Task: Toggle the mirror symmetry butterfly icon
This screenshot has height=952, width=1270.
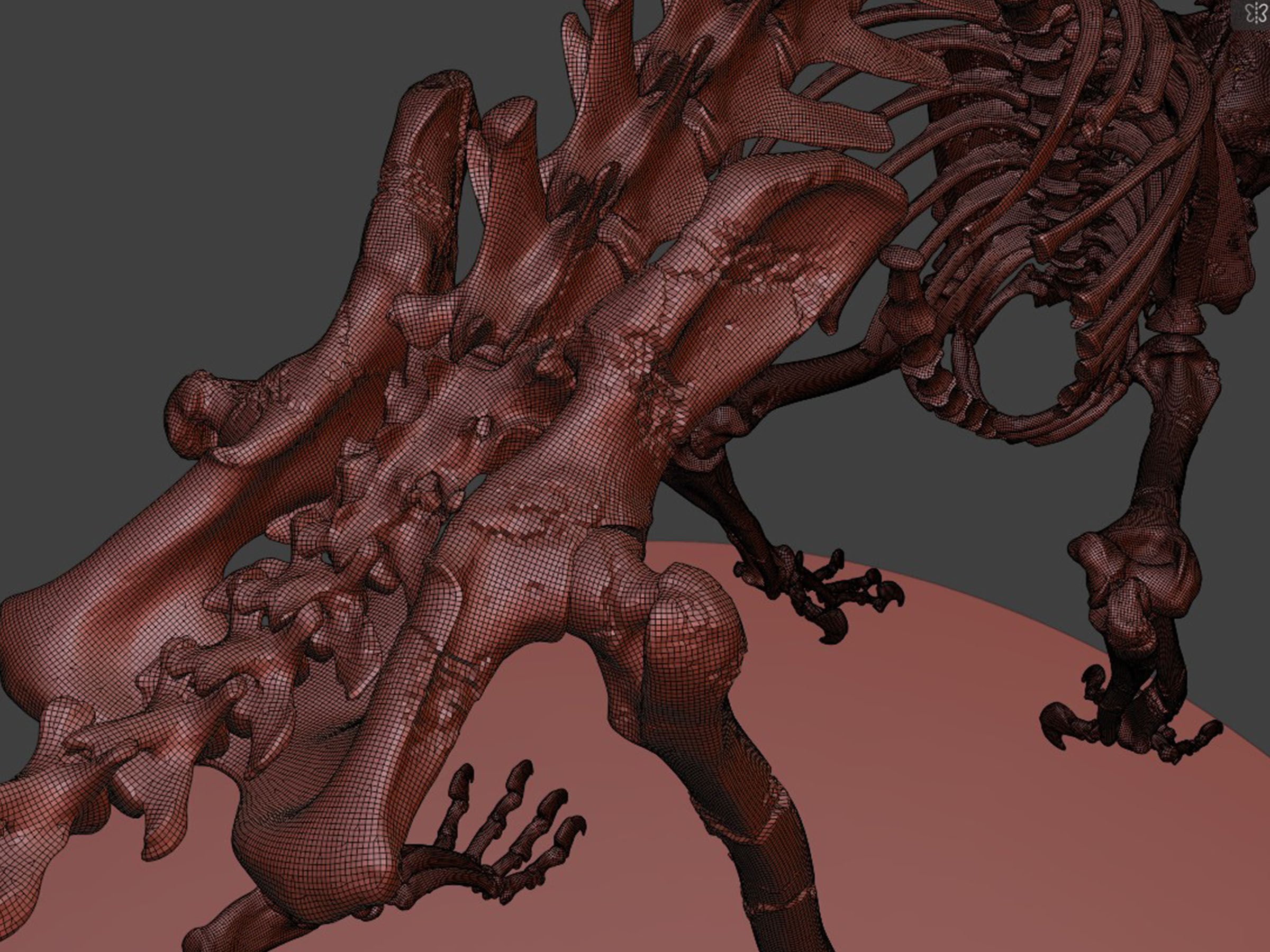Action: 1256,14
